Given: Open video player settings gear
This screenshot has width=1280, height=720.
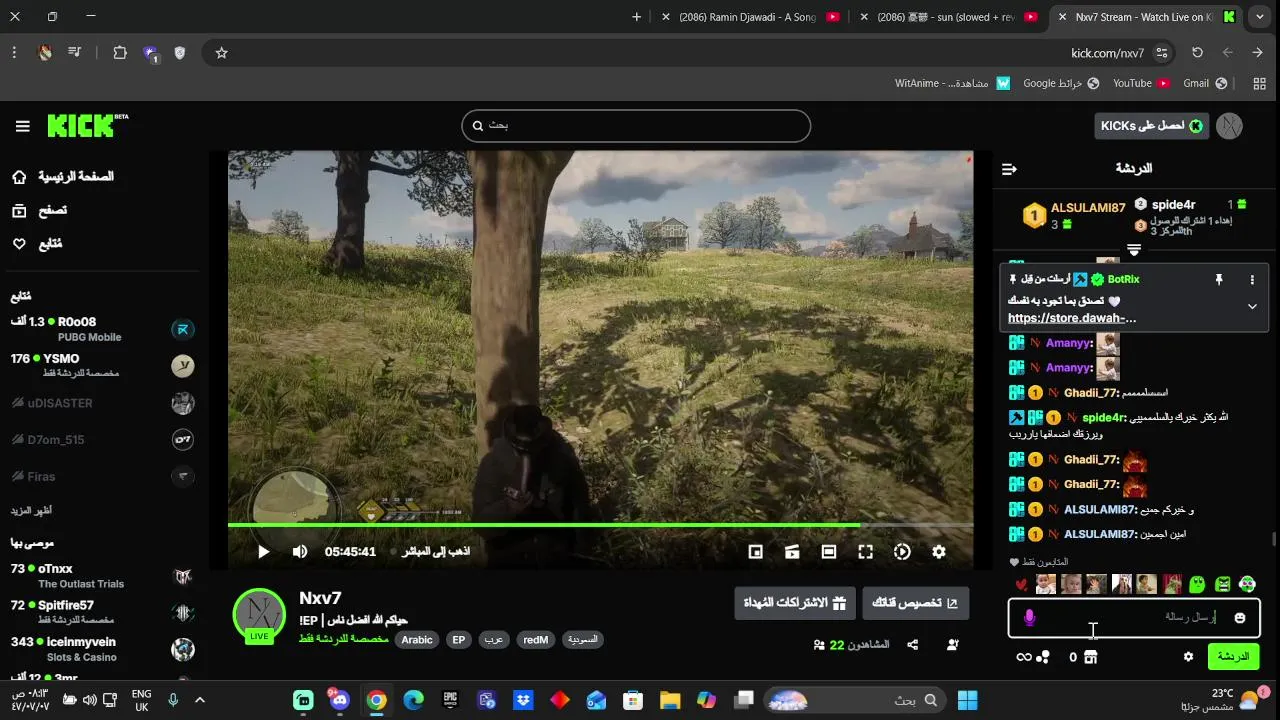Looking at the screenshot, I should pyautogui.click(x=939, y=551).
